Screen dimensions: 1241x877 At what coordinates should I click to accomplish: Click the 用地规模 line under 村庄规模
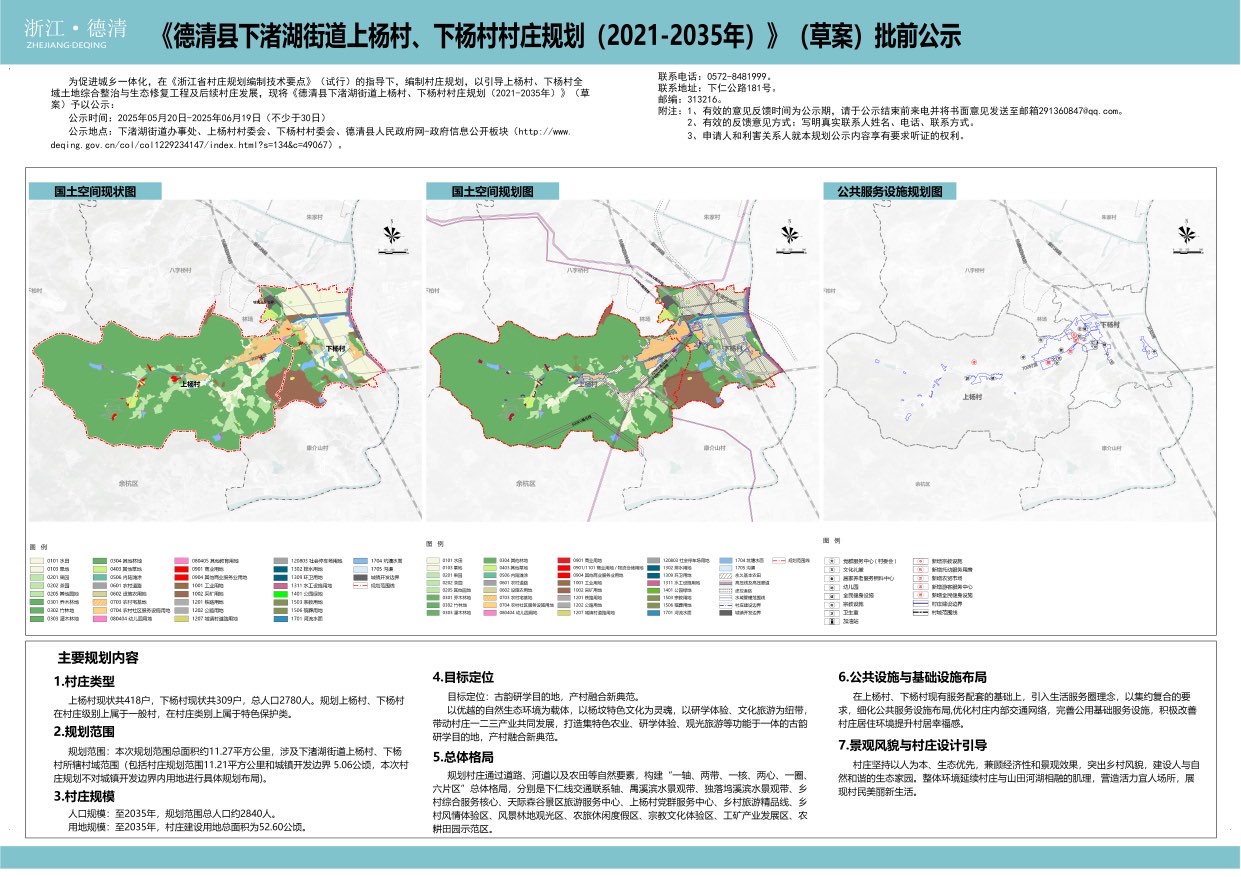tap(187, 827)
